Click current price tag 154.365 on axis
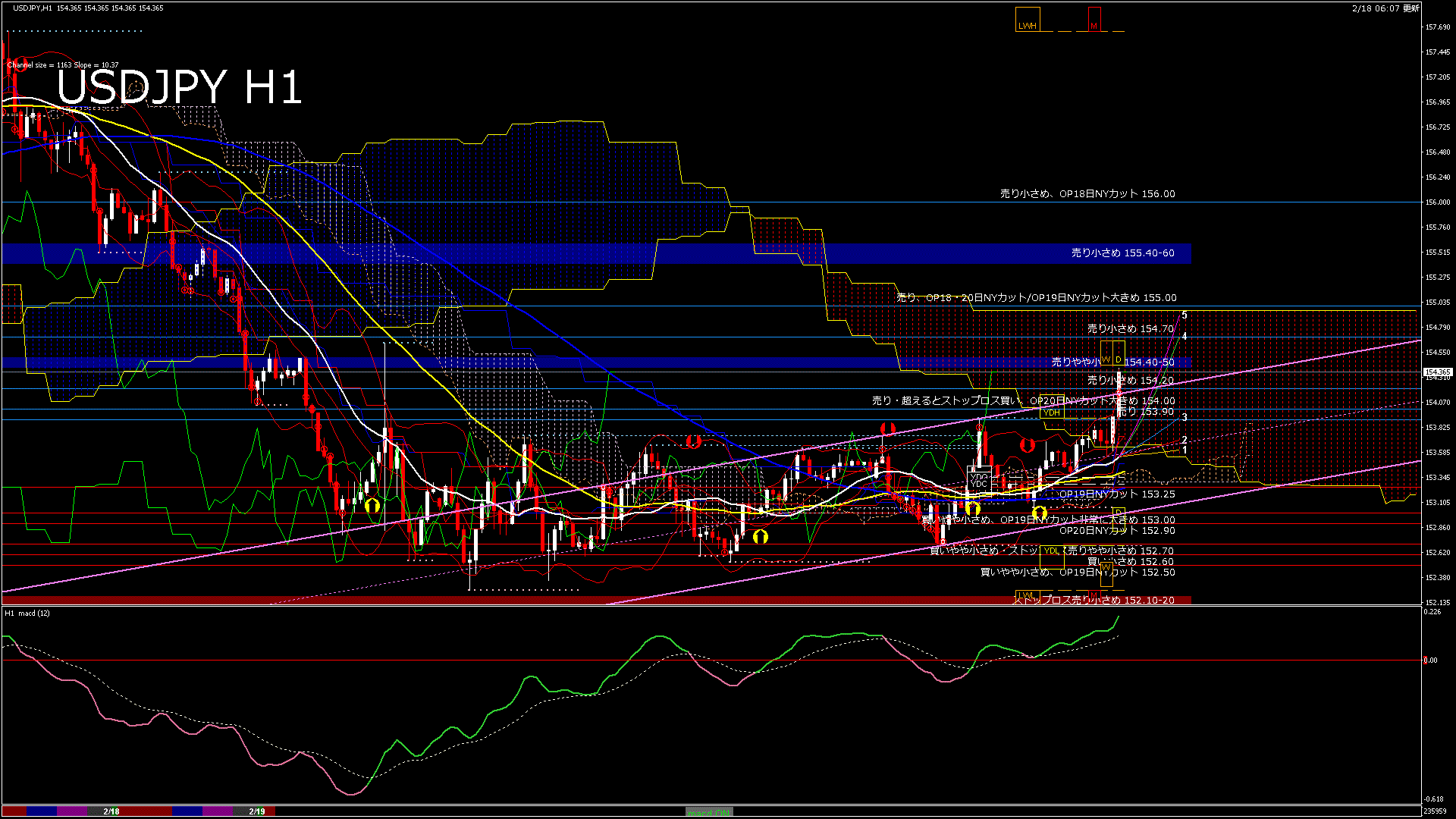The width and height of the screenshot is (1456, 819). 1437,372
